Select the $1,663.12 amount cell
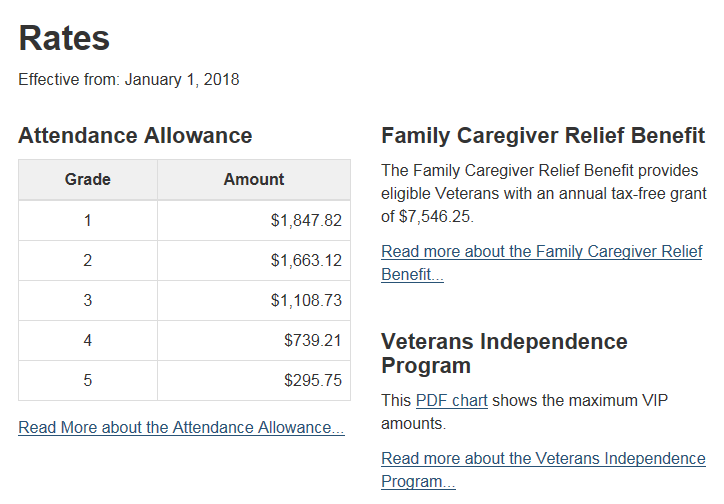The image size is (724, 504). [x=254, y=261]
